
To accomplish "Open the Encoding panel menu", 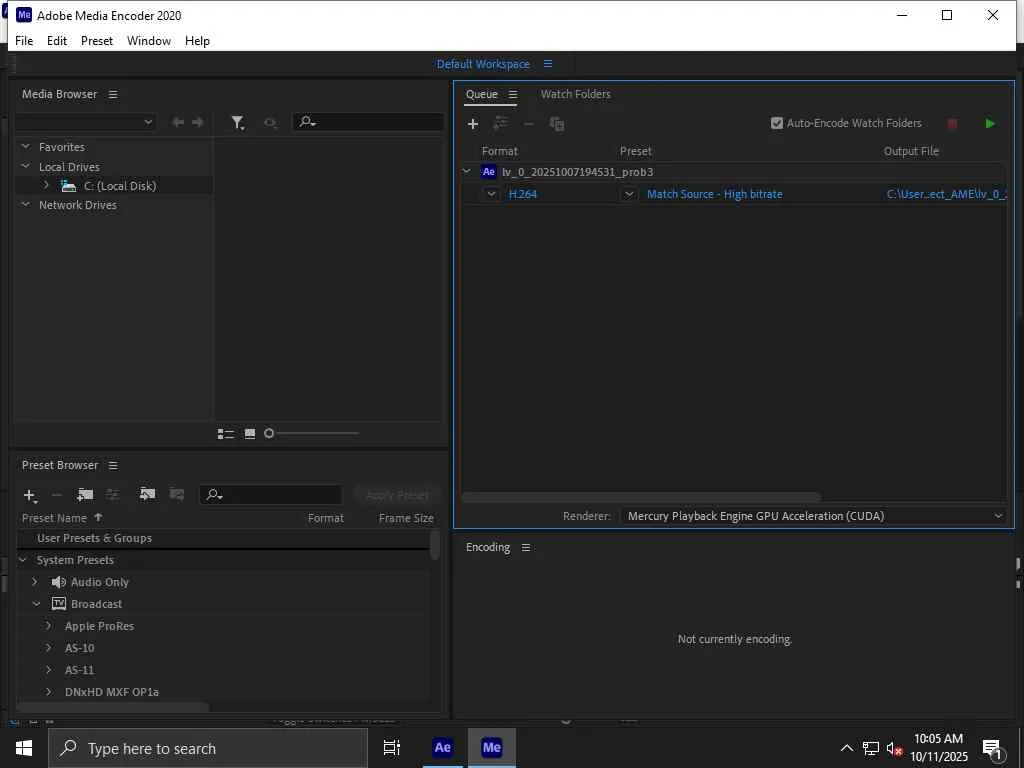I will 526,548.
